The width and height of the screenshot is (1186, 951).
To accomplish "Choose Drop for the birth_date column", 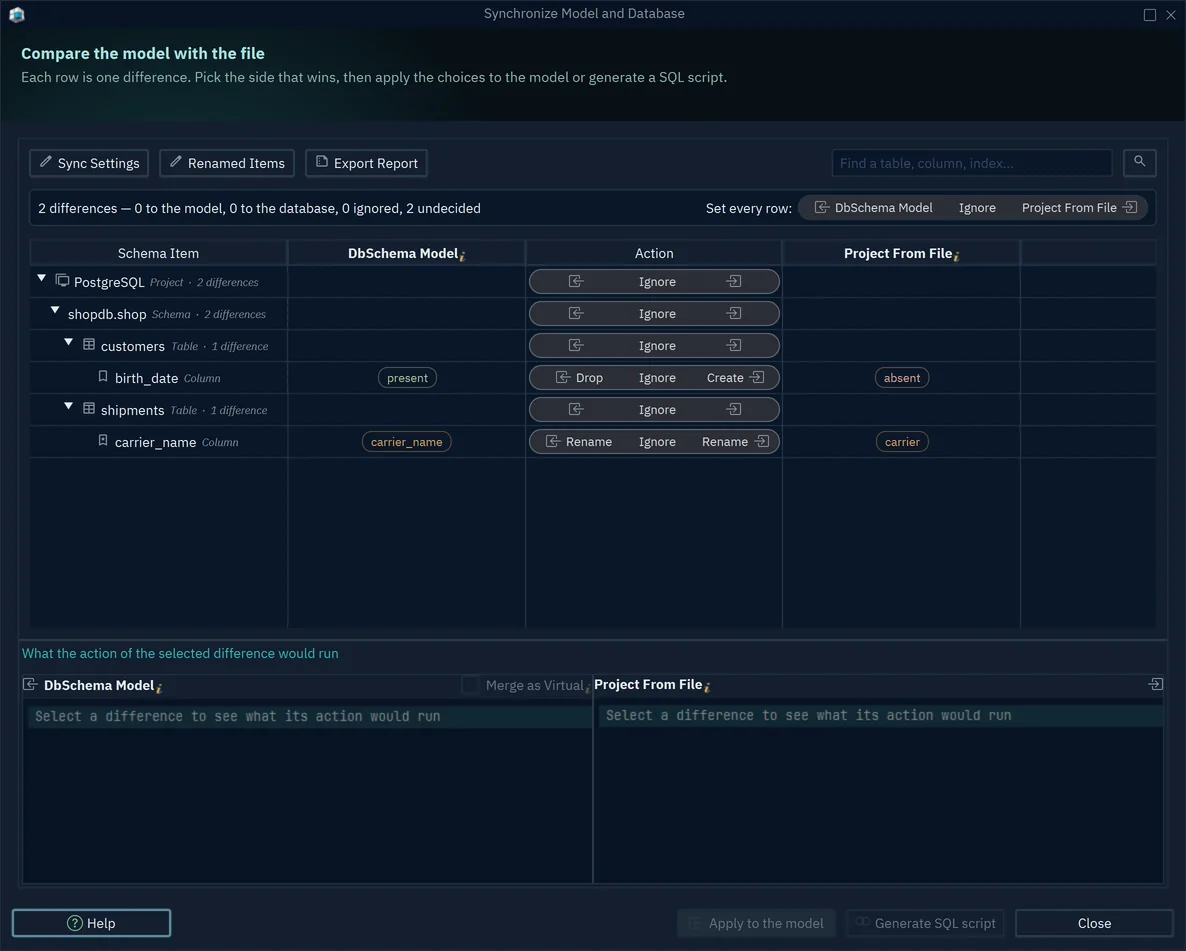I will (x=579, y=378).
